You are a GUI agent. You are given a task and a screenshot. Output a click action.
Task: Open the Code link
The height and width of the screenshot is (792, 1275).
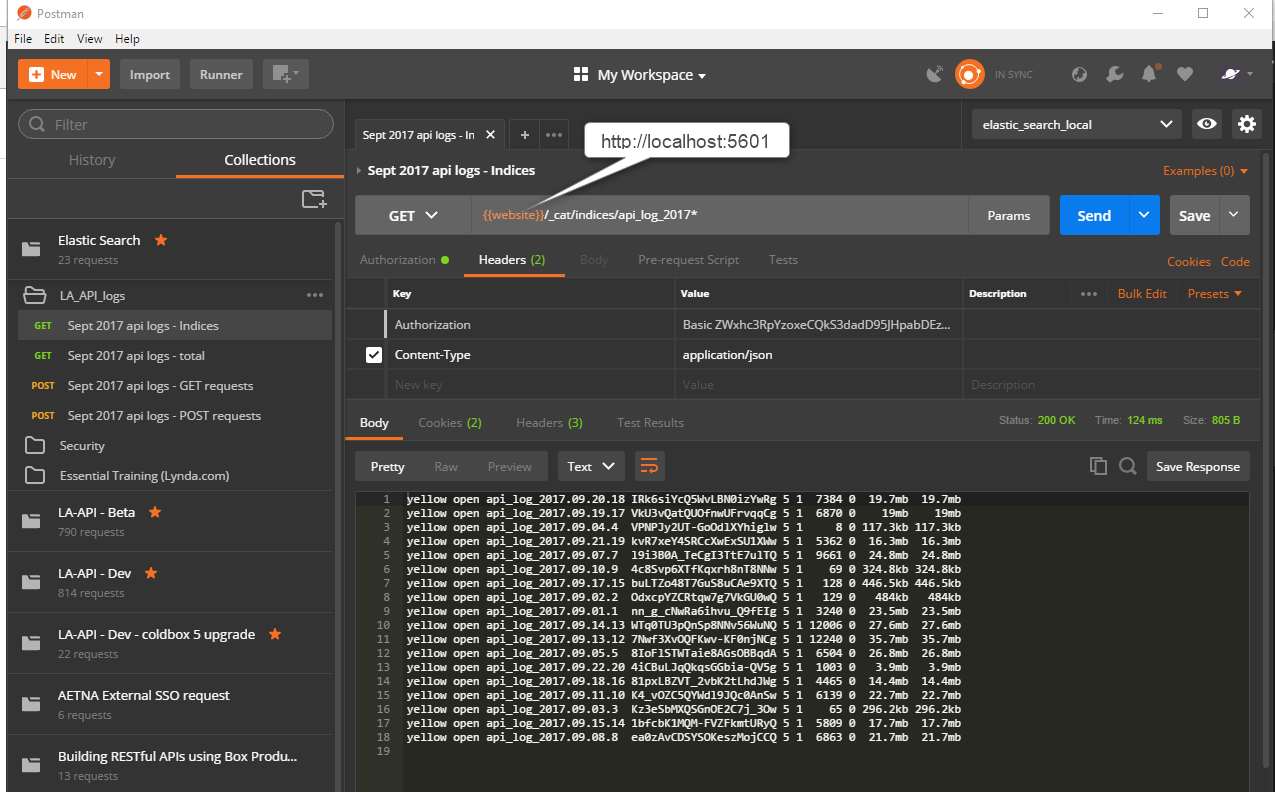1235,261
